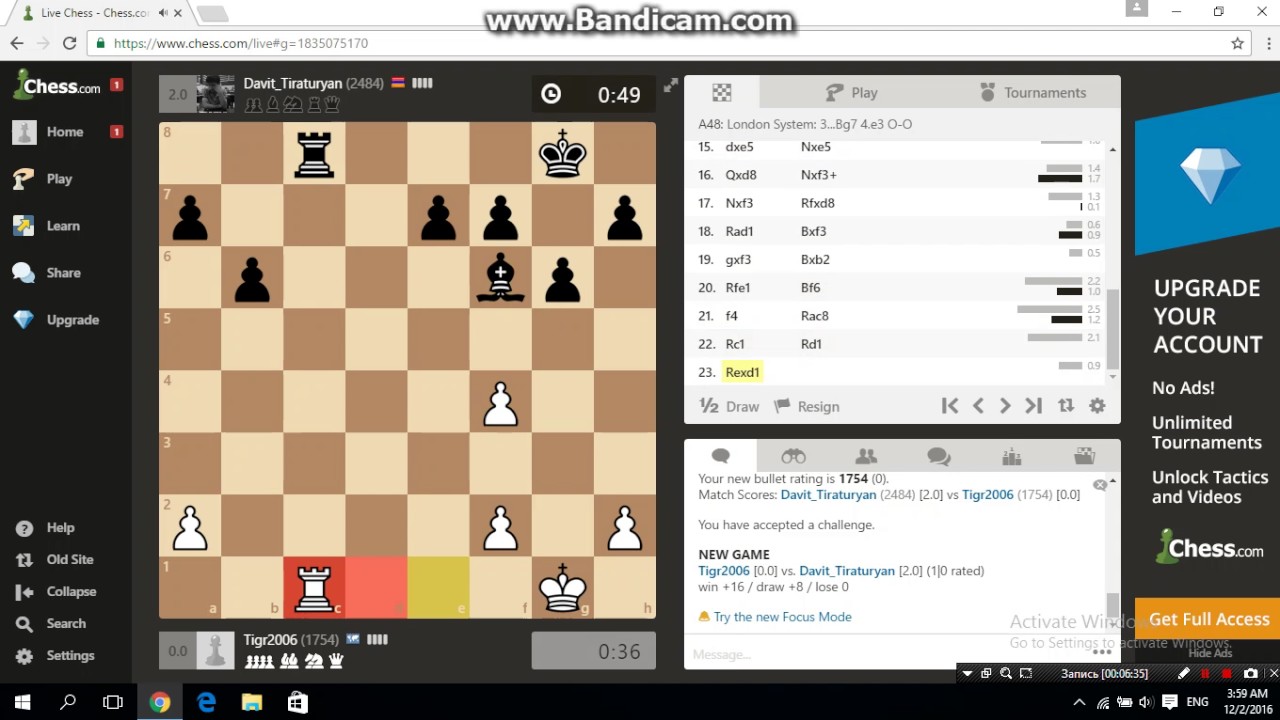The image size is (1280, 720).
Task: Open the archive tab in chat panel
Action: pyautogui.click(x=1084, y=456)
